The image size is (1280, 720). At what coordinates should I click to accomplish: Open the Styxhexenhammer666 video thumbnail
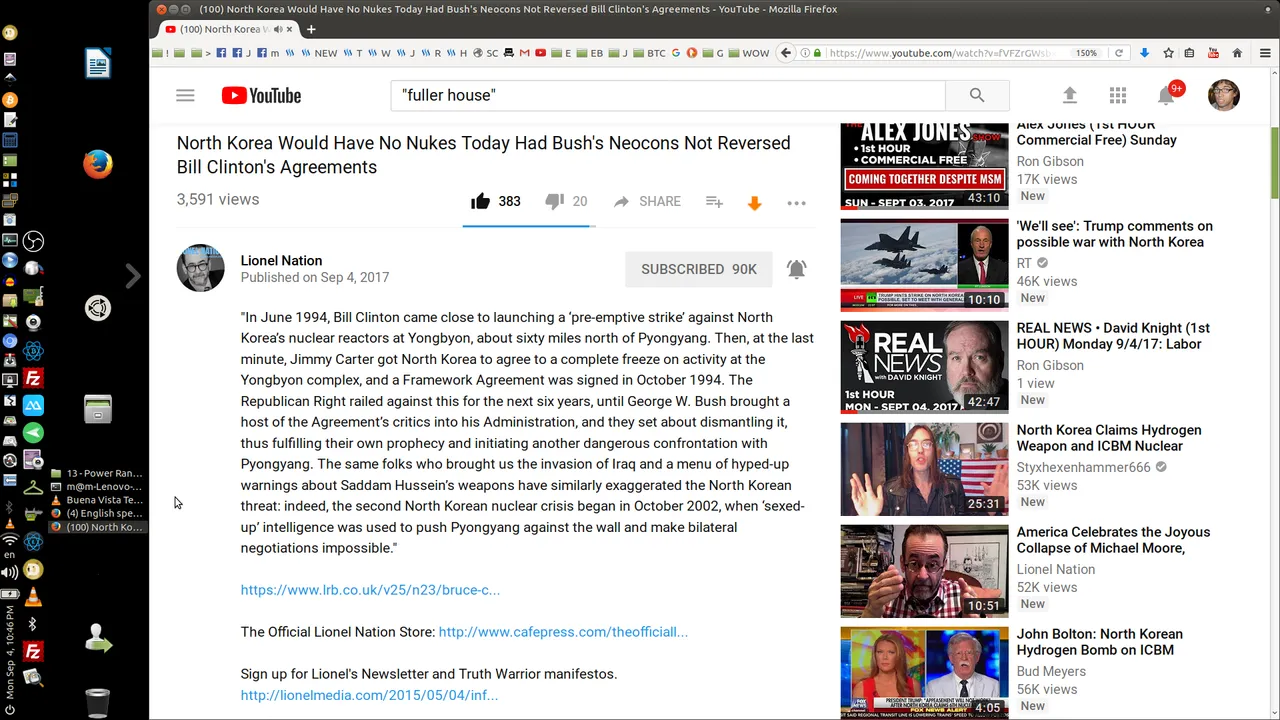pos(924,469)
